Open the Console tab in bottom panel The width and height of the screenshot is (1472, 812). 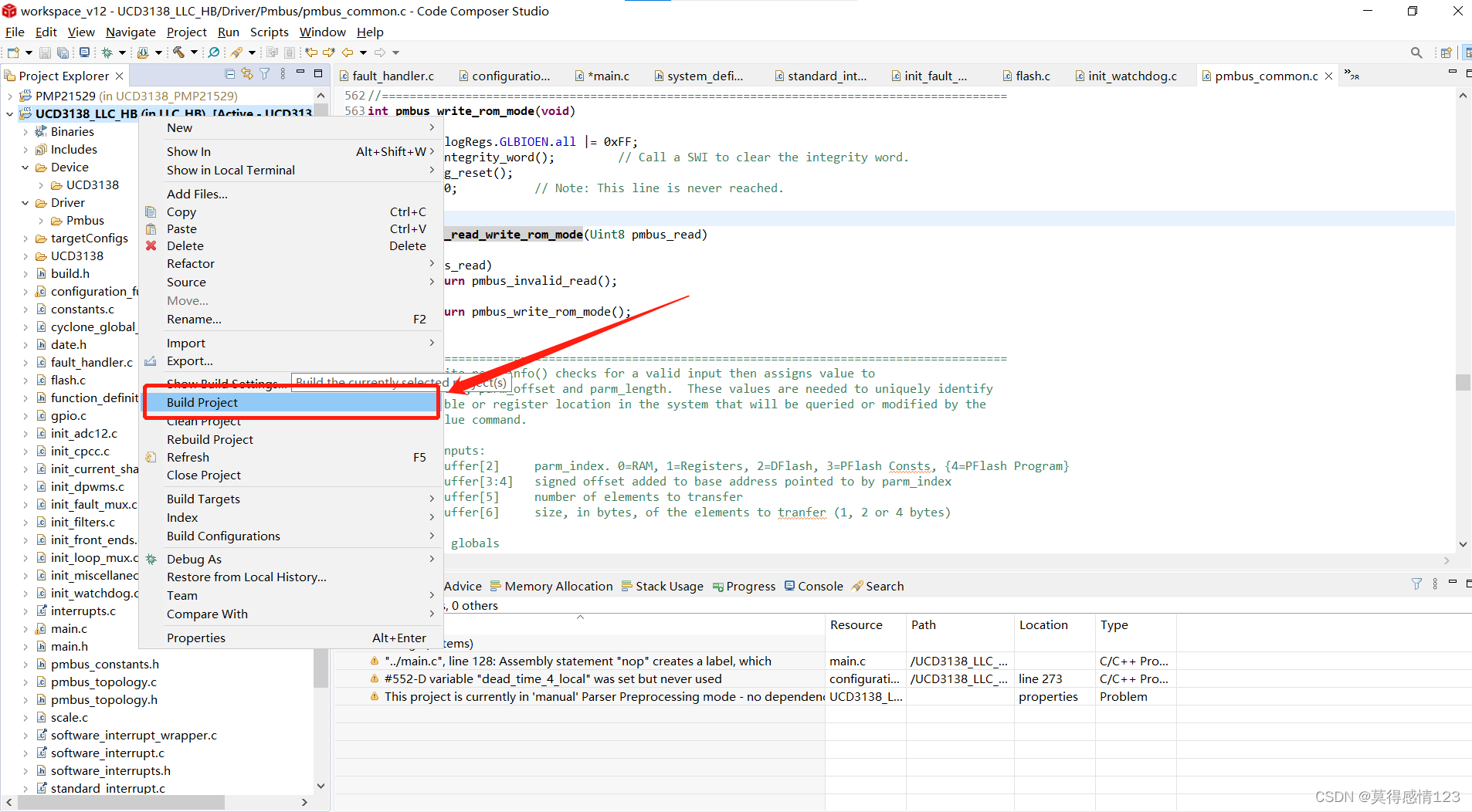pos(813,586)
